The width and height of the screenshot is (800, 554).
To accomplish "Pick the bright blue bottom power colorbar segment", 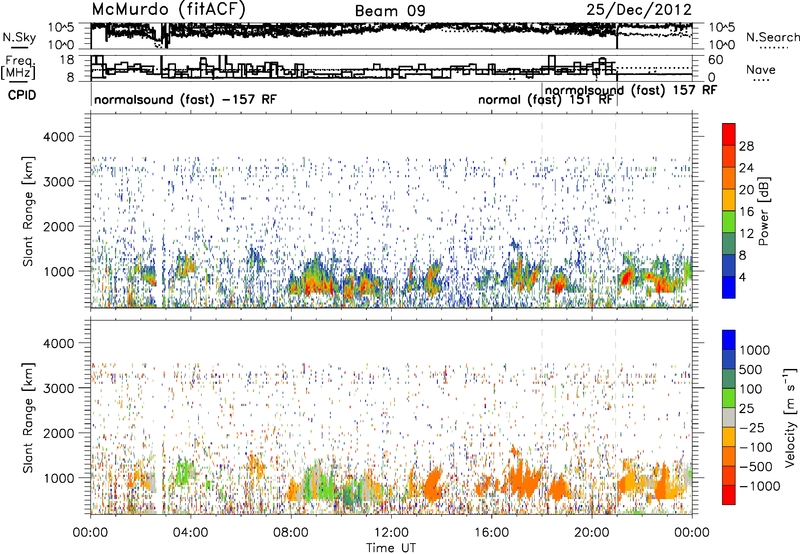I will (x=729, y=288).
